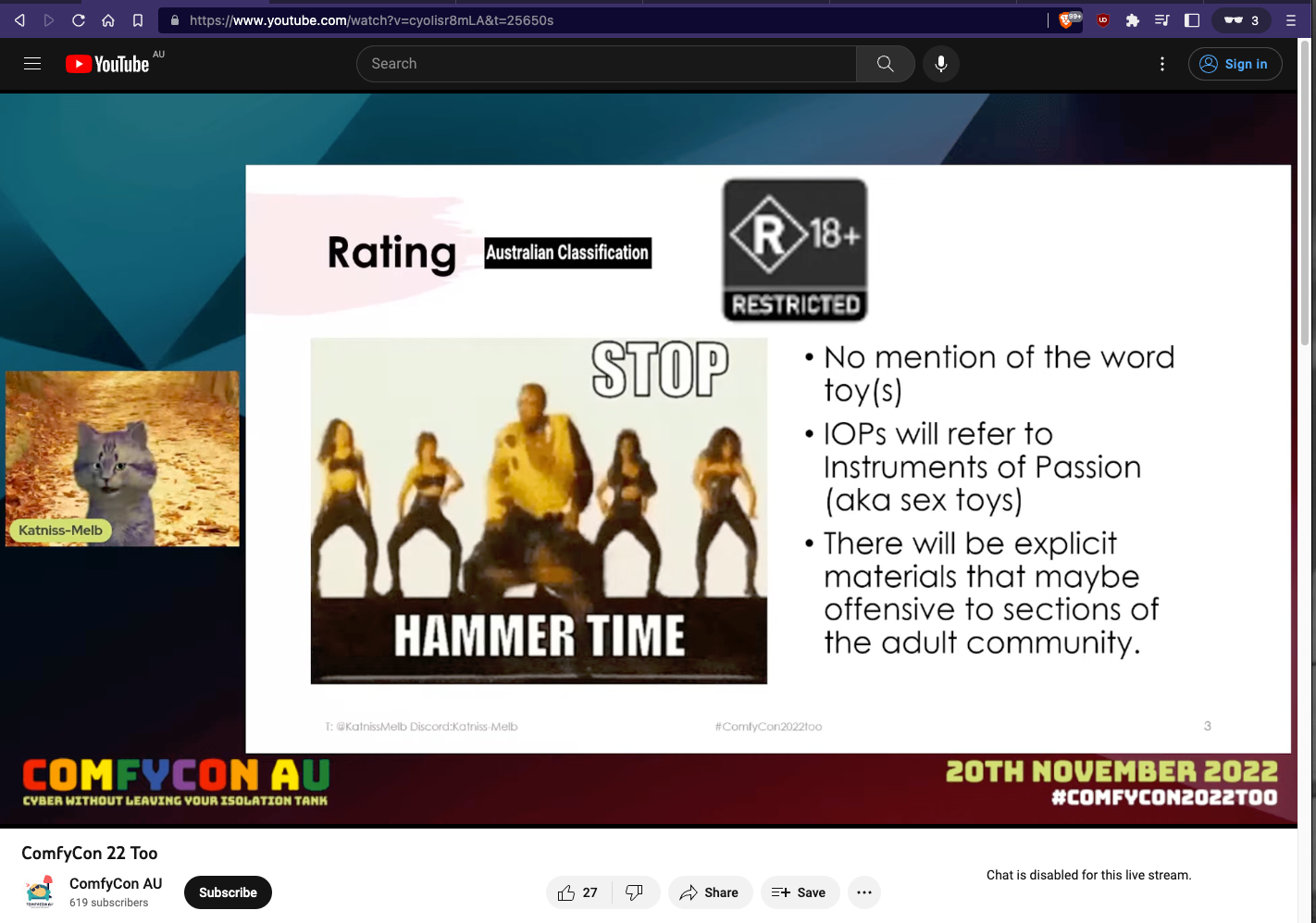This screenshot has width=1316, height=923.
Task: Open the YouTube hamburger guide menu
Action: 32,64
